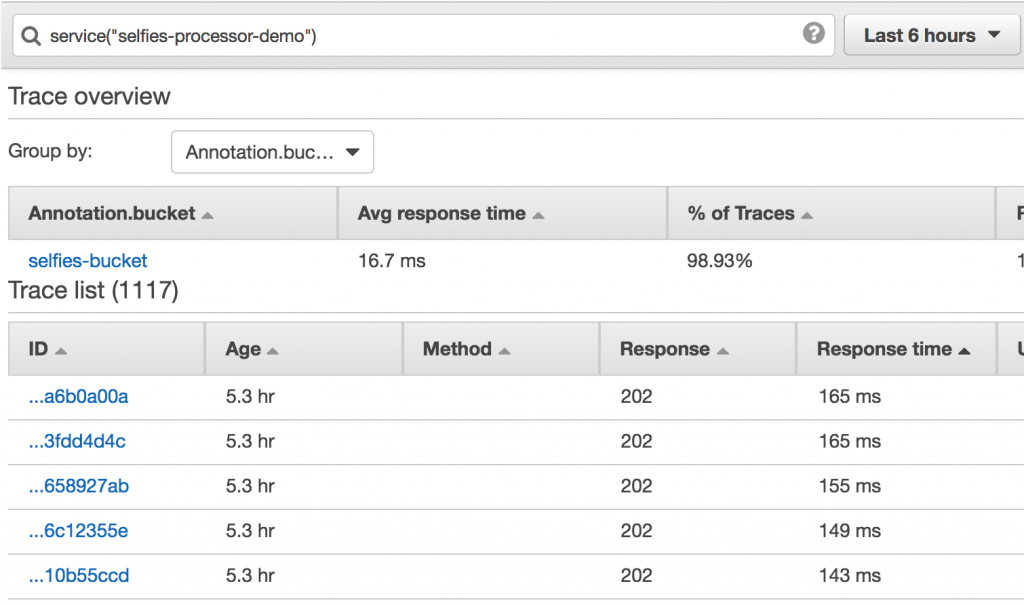Expand the Group by Annotation.buc… dropdown
This screenshot has width=1024, height=605.
coord(272,152)
